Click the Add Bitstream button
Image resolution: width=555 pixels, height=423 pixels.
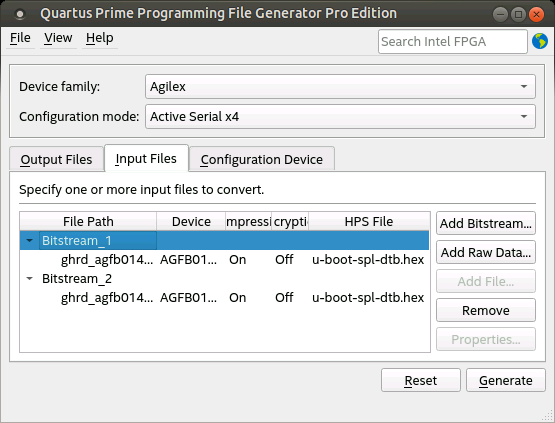pyautogui.click(x=486, y=223)
